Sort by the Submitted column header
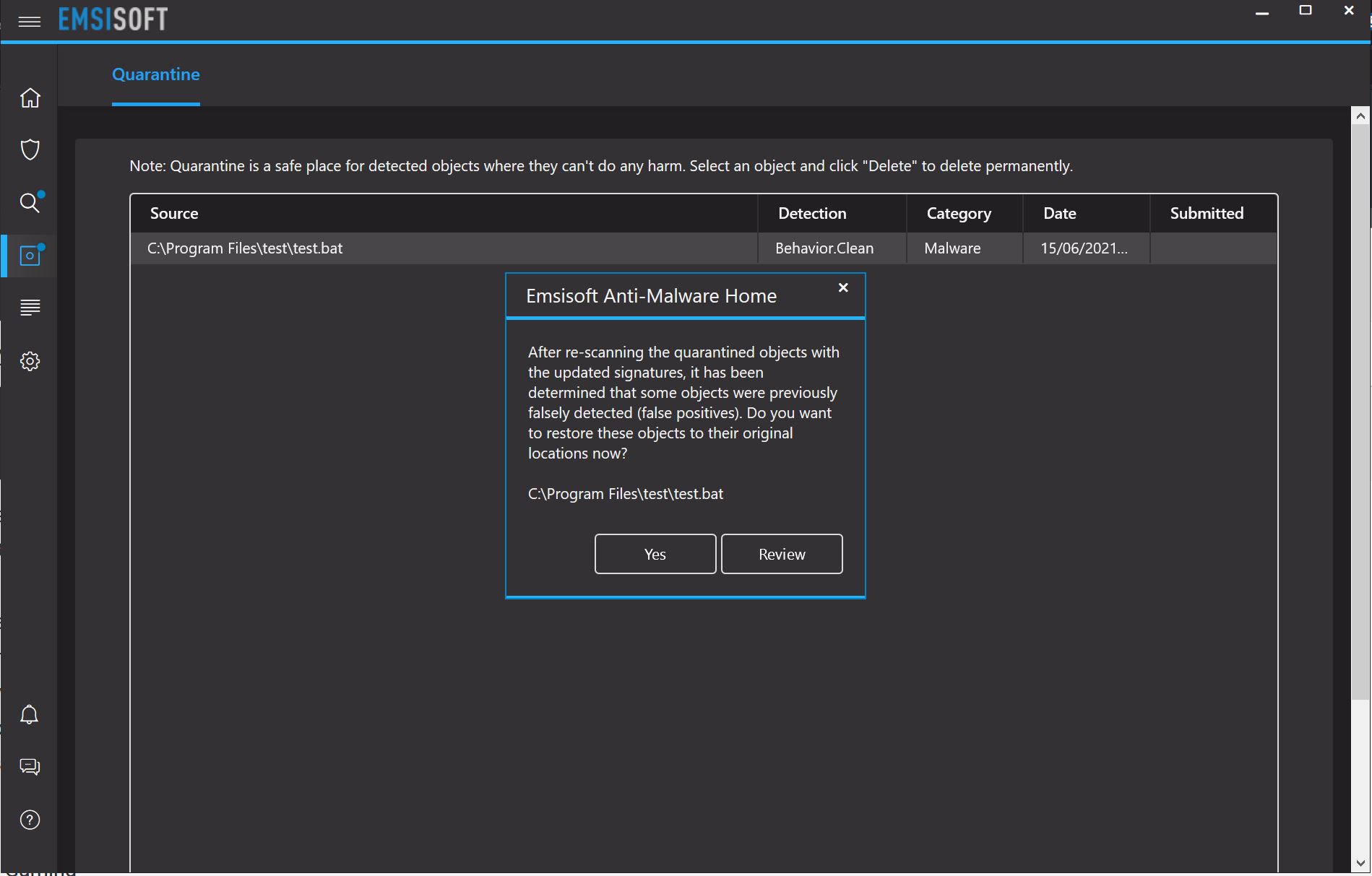1372x876 pixels. [x=1214, y=213]
